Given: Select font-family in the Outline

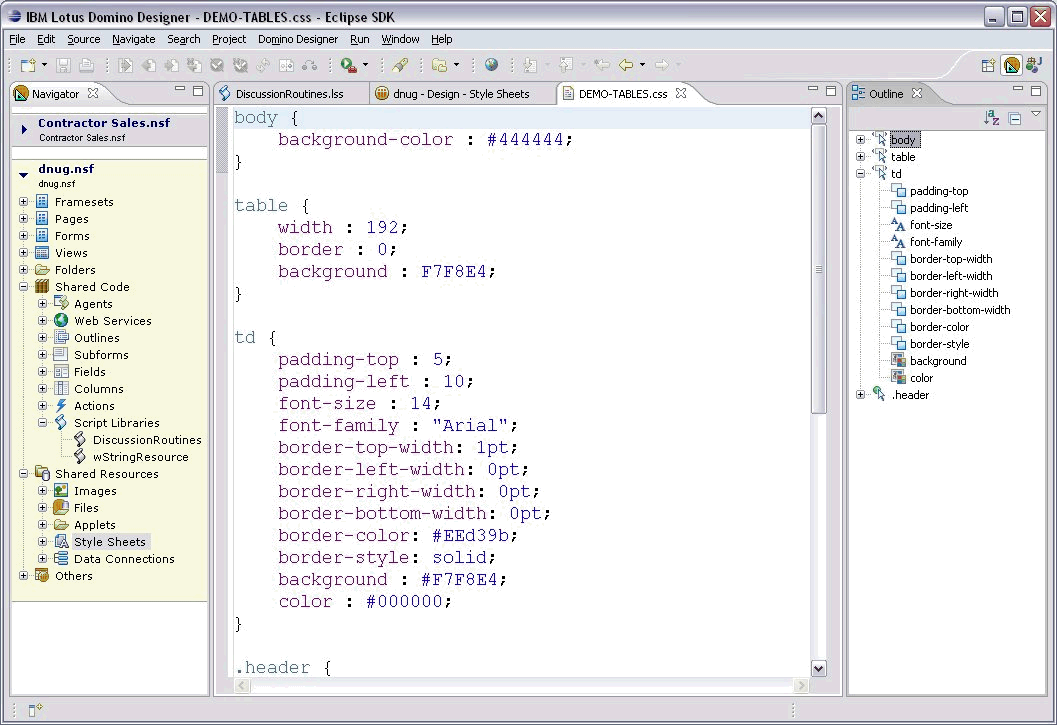Looking at the screenshot, I should 936,241.
